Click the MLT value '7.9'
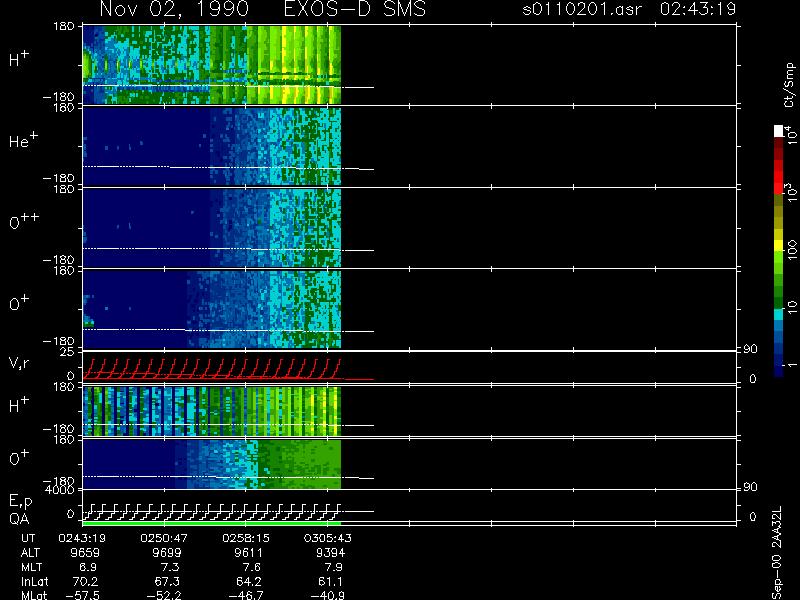The width and height of the screenshot is (800, 600). (333, 567)
